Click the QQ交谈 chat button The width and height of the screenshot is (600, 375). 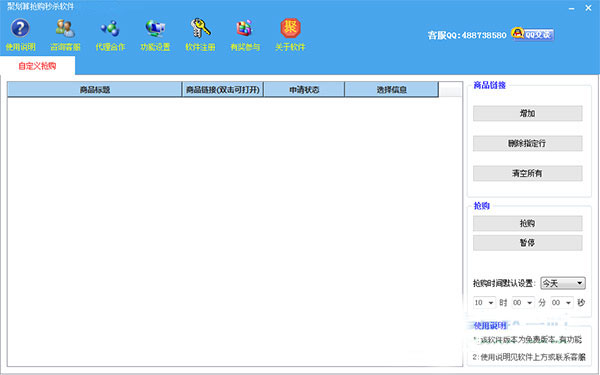533,34
